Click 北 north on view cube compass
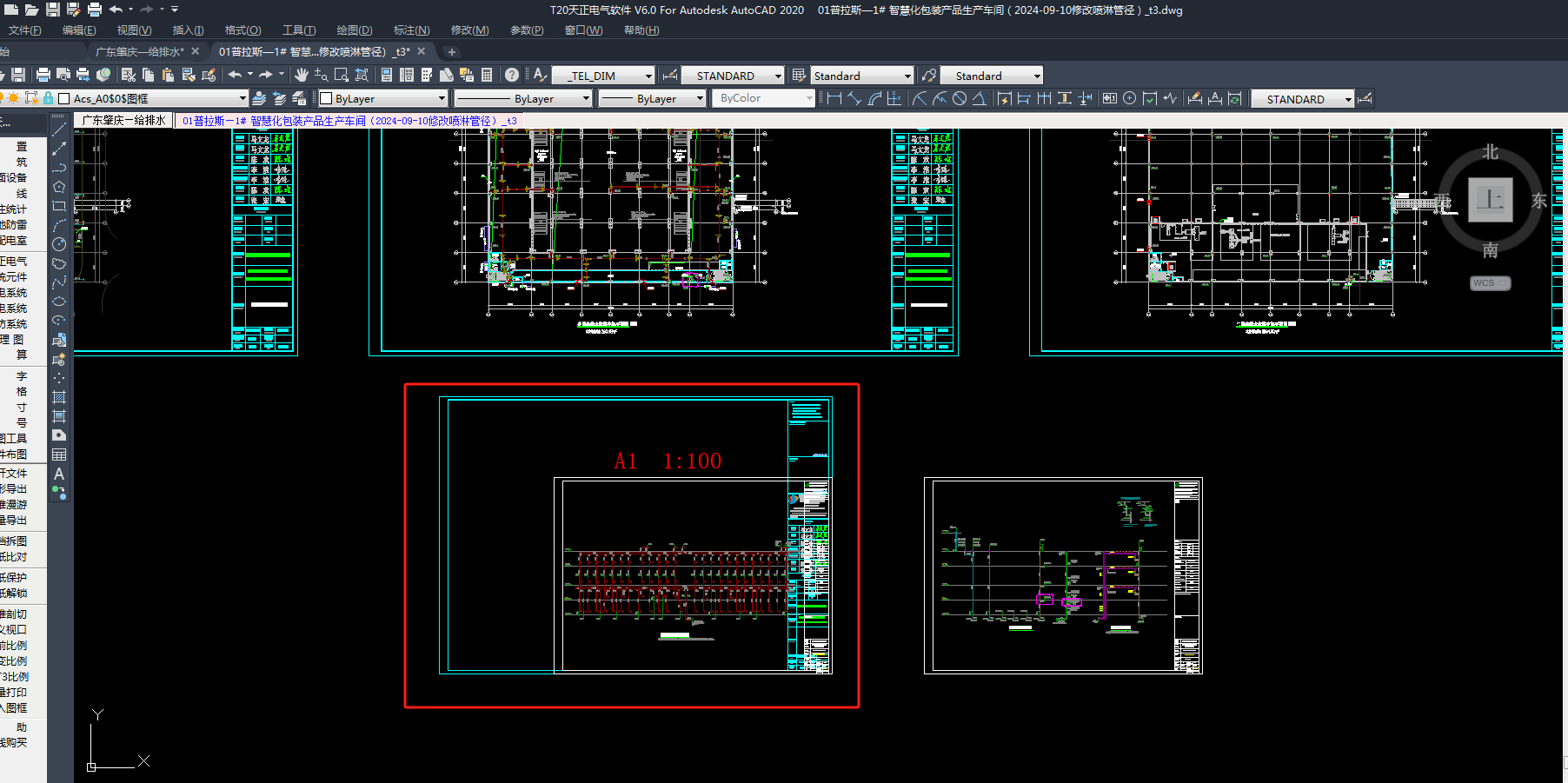The height and width of the screenshot is (783, 1568). 1490,152
